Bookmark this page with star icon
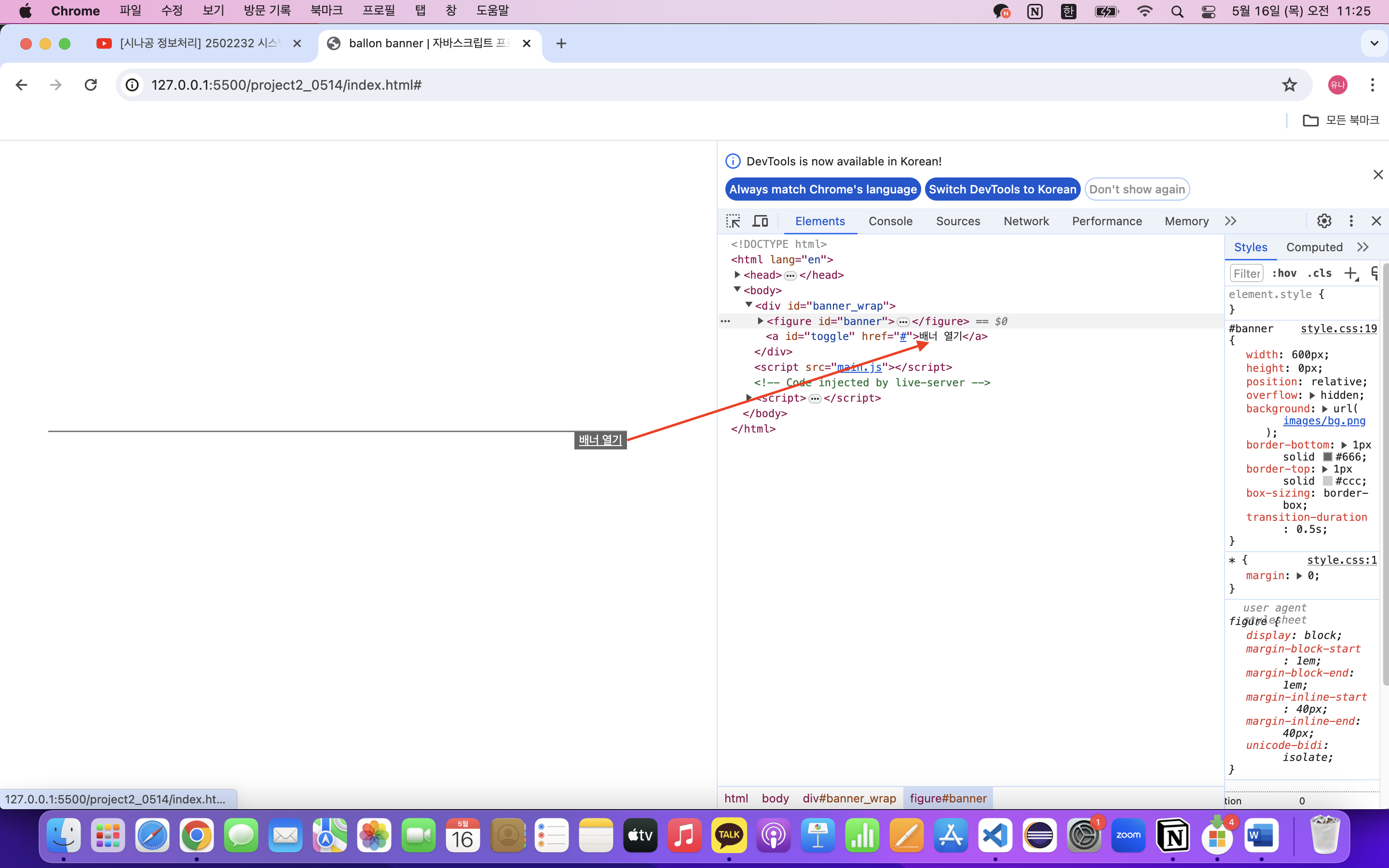The image size is (1389, 868). (1289, 85)
